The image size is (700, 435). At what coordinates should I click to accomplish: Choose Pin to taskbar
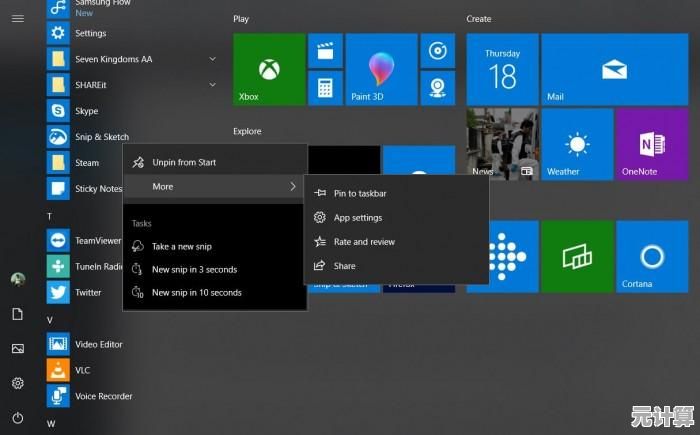pos(360,193)
